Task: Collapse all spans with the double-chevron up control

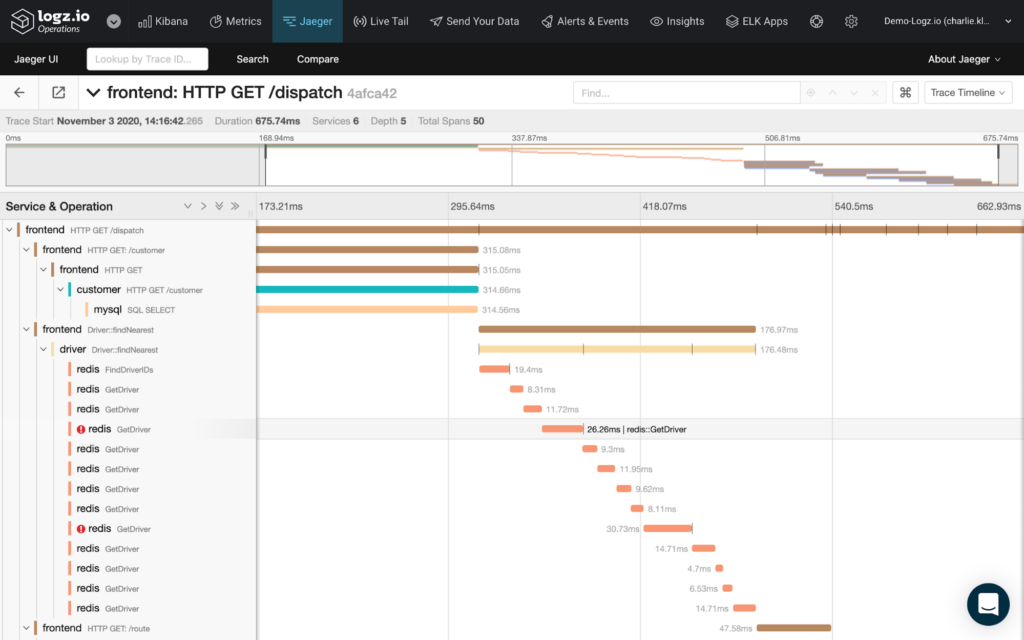Action: coord(219,206)
